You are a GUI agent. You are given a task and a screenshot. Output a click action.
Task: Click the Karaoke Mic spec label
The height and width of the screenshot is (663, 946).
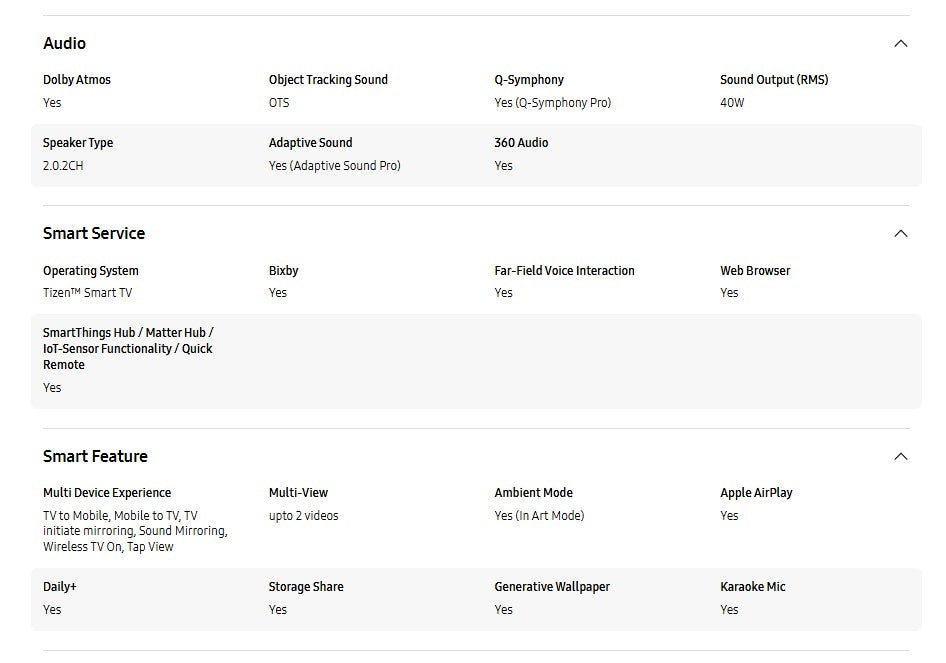click(x=753, y=587)
